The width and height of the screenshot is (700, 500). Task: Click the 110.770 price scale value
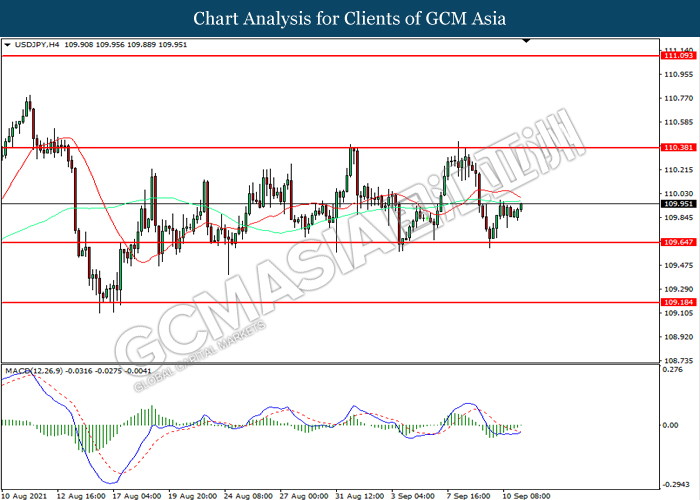pos(679,98)
